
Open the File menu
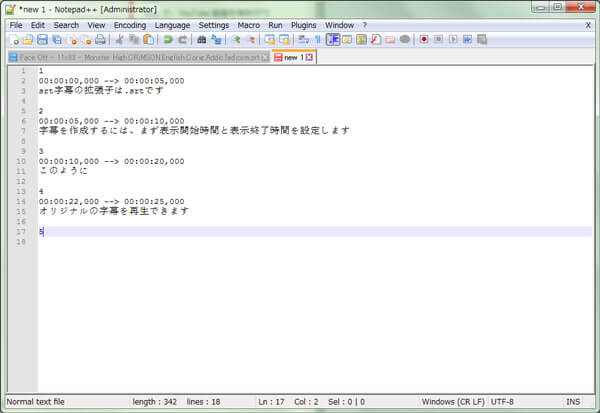[x=16, y=25]
